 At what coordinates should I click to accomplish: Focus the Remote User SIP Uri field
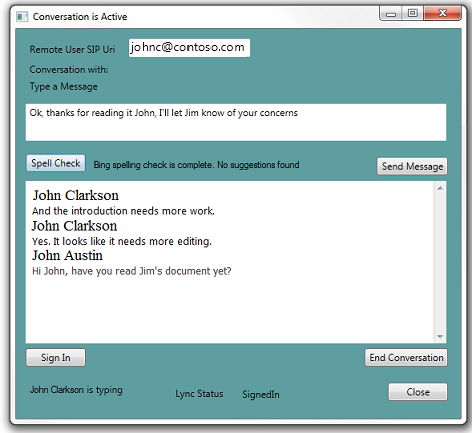(189, 48)
